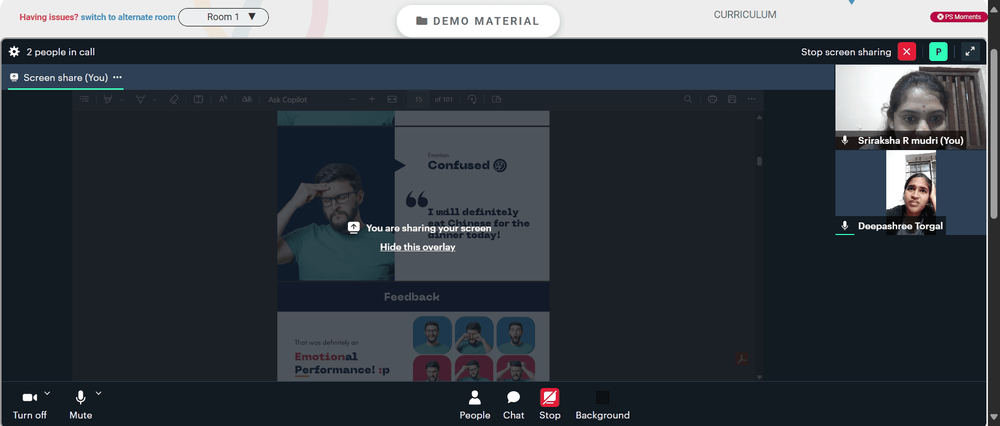Open the DEMO MATERIAL folder button

click(x=478, y=21)
